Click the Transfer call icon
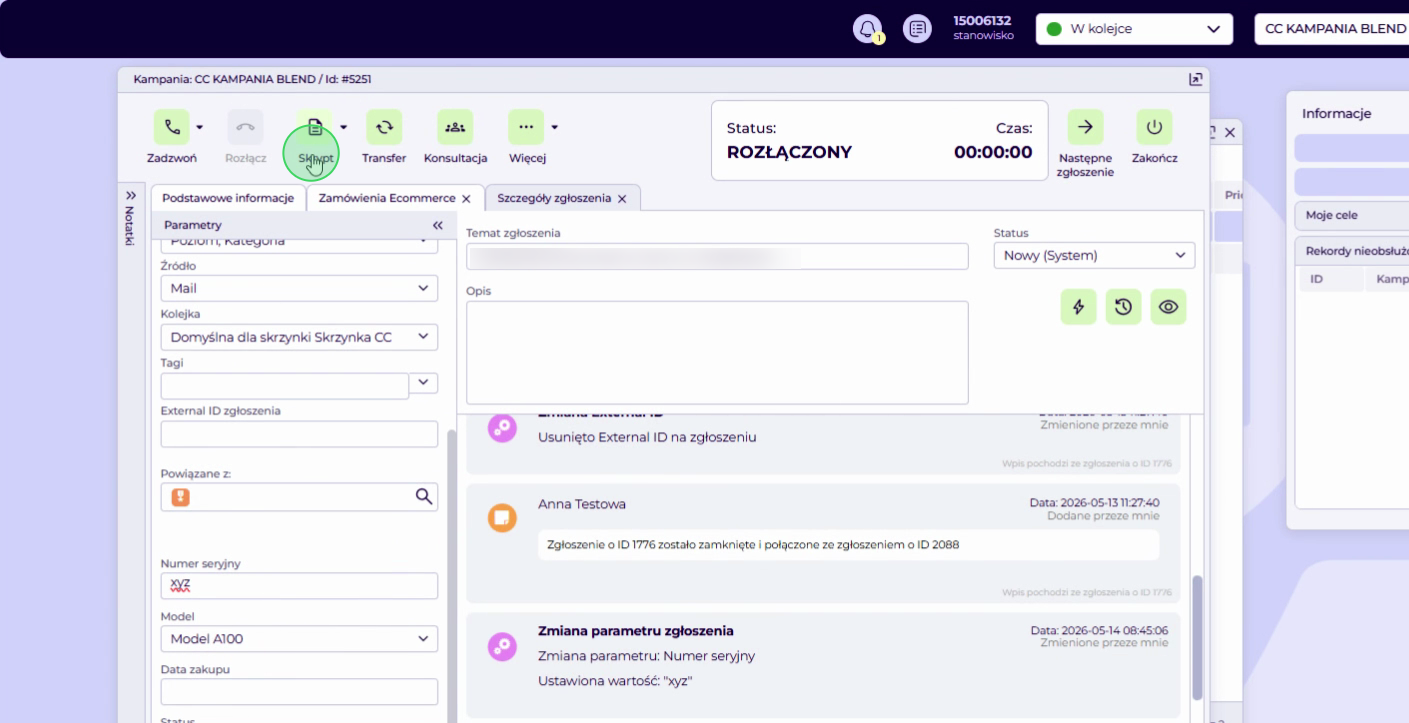The height and width of the screenshot is (723, 1409). click(384, 127)
